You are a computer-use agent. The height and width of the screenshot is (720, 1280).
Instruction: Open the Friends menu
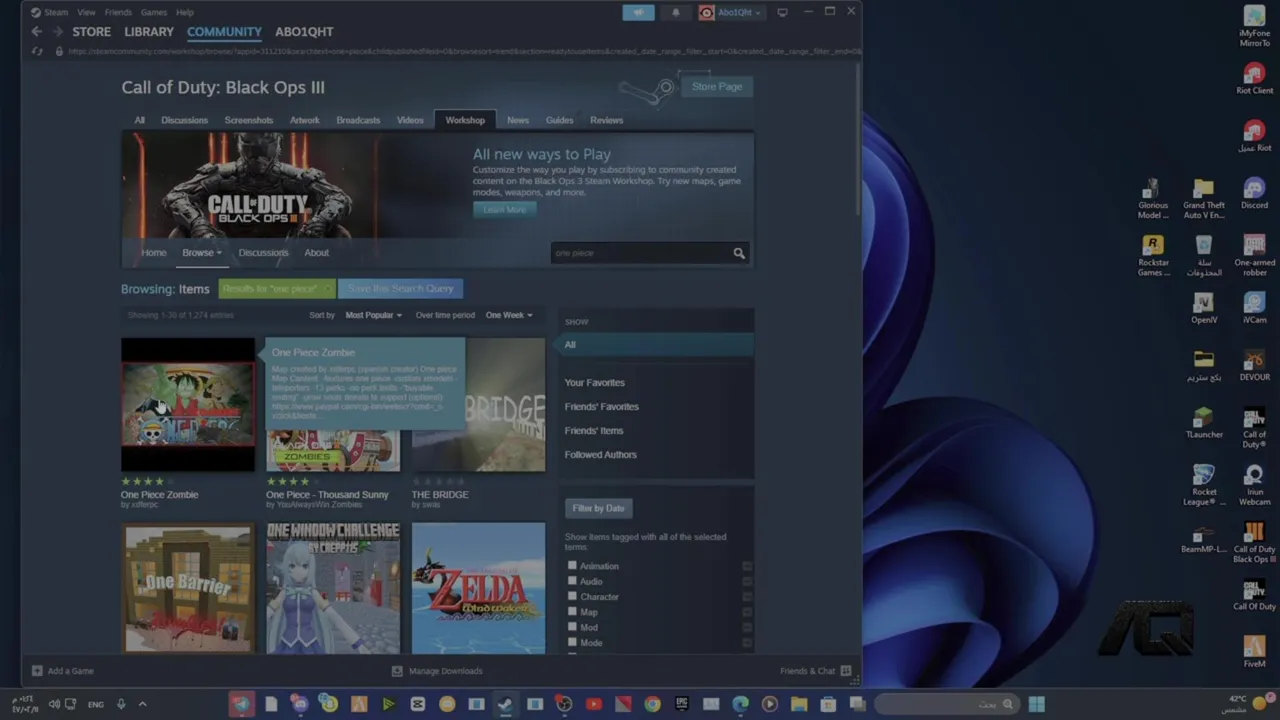(118, 12)
